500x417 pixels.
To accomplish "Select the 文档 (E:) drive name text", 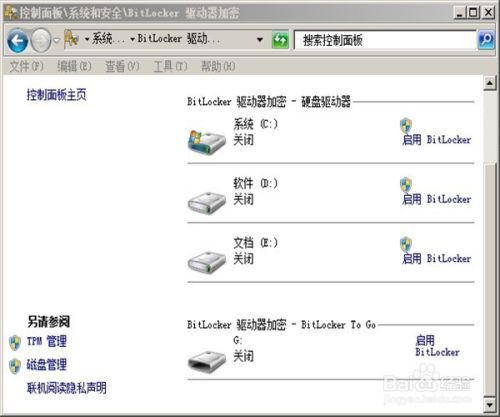I will (255, 243).
